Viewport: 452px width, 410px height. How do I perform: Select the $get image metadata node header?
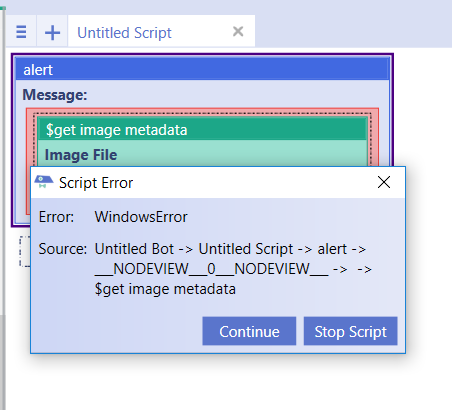(x=202, y=130)
